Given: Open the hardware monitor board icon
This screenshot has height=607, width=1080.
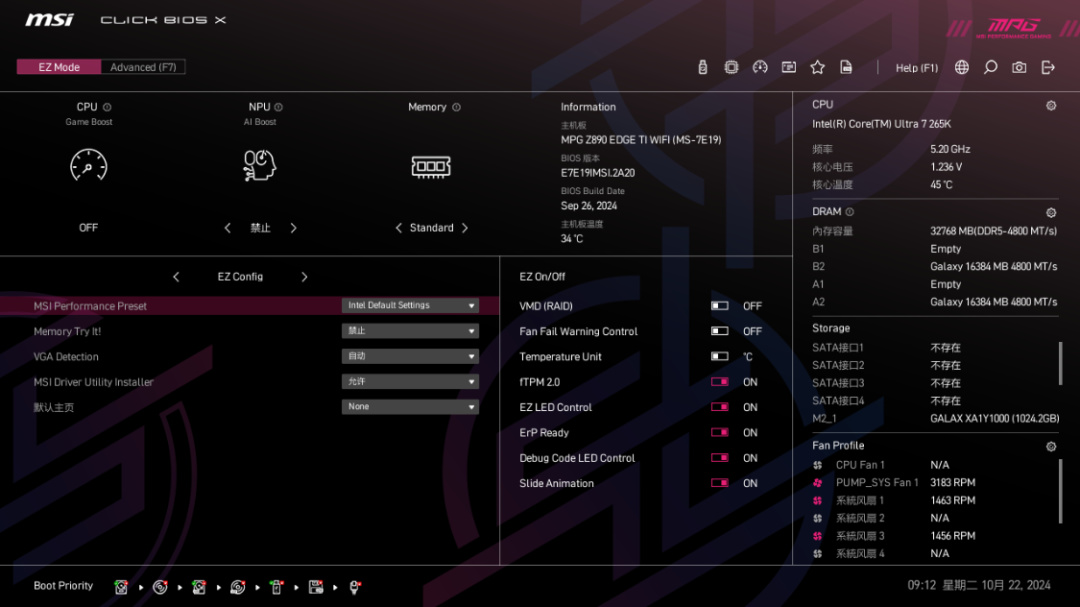Looking at the screenshot, I should pos(789,68).
